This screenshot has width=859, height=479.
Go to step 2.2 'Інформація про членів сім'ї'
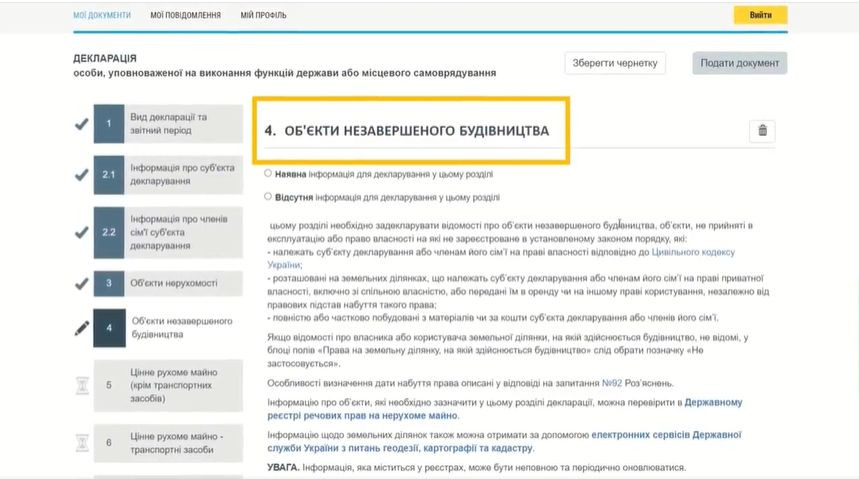click(x=168, y=232)
